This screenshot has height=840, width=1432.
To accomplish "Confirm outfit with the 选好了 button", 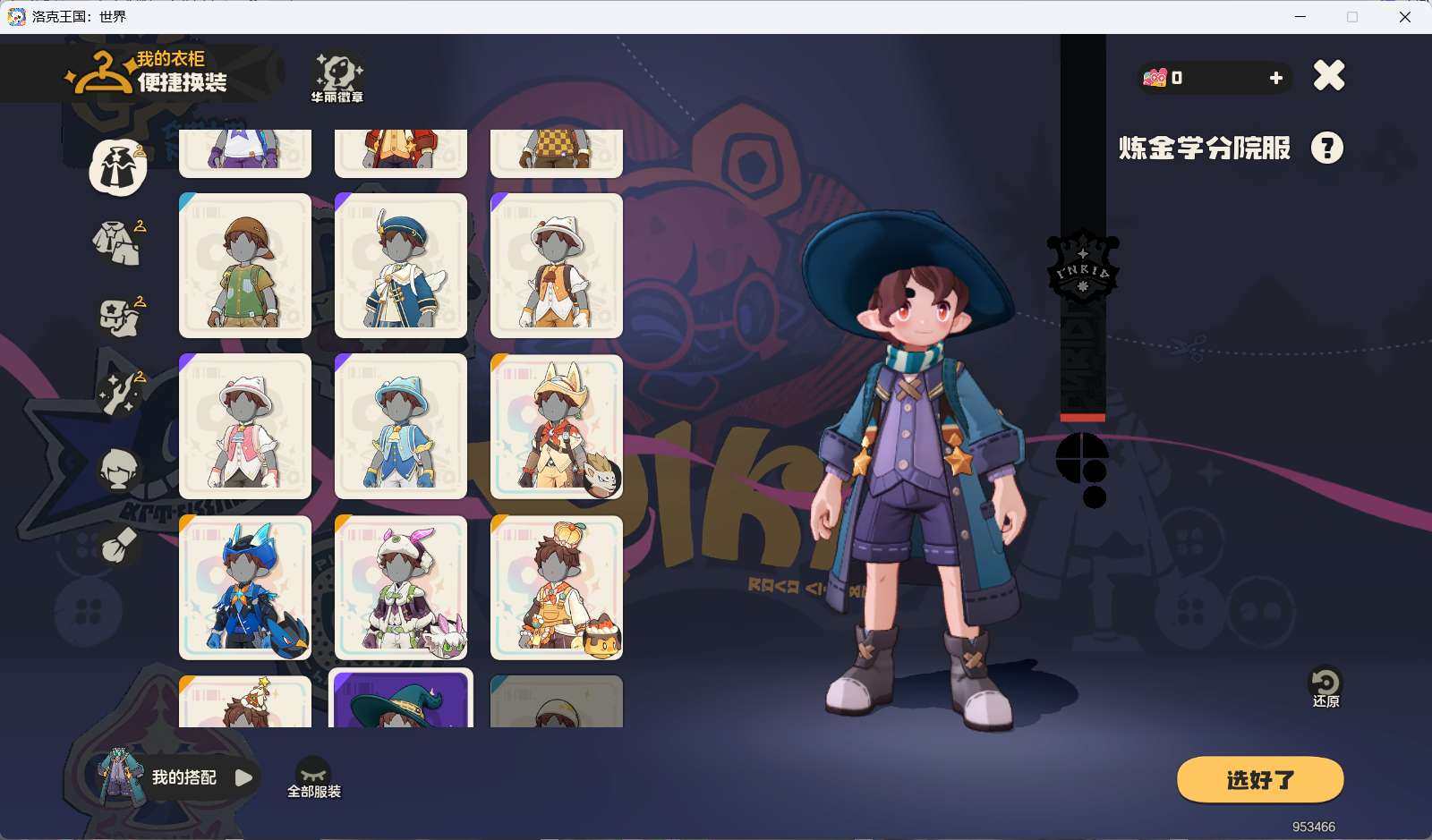I will 1259,780.
